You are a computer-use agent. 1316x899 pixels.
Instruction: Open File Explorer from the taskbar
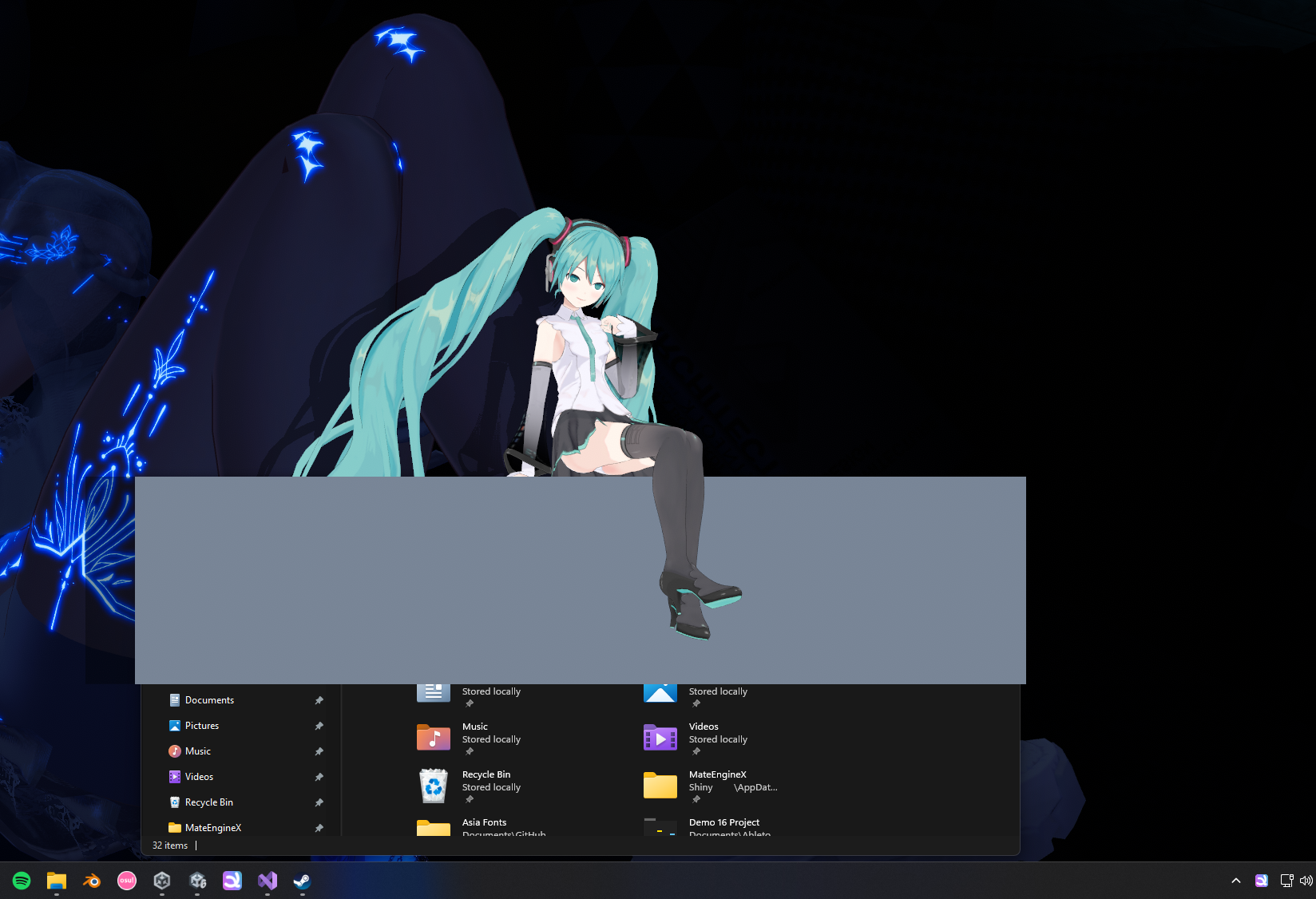tap(57, 881)
